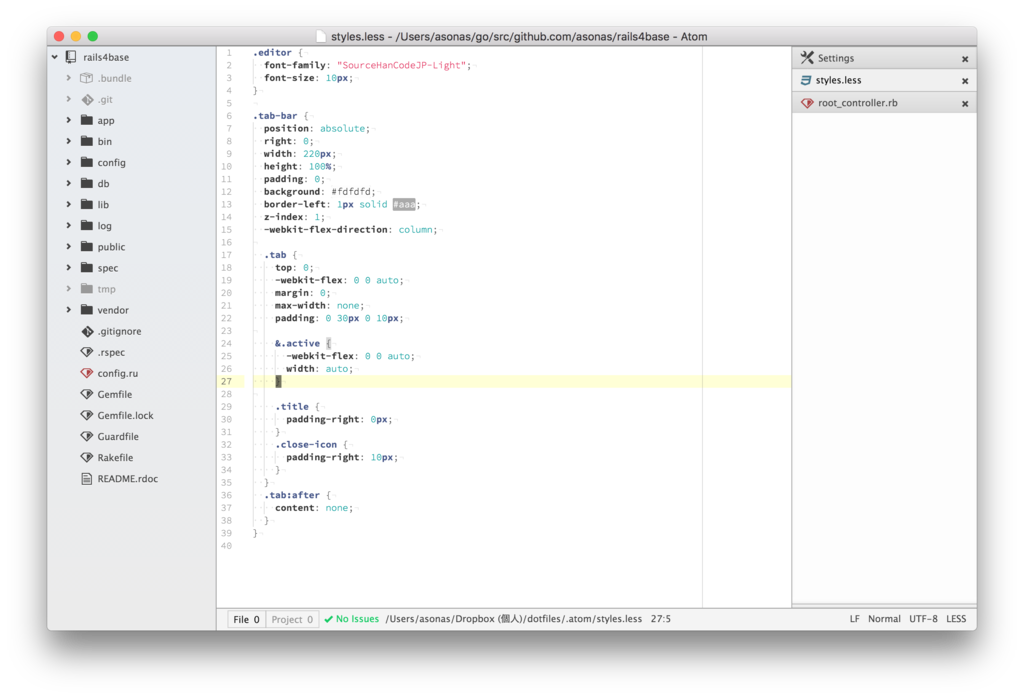Screen dimensions: 1024x698
Task: Change the LESS grammar selector
Action: click(x=956, y=619)
